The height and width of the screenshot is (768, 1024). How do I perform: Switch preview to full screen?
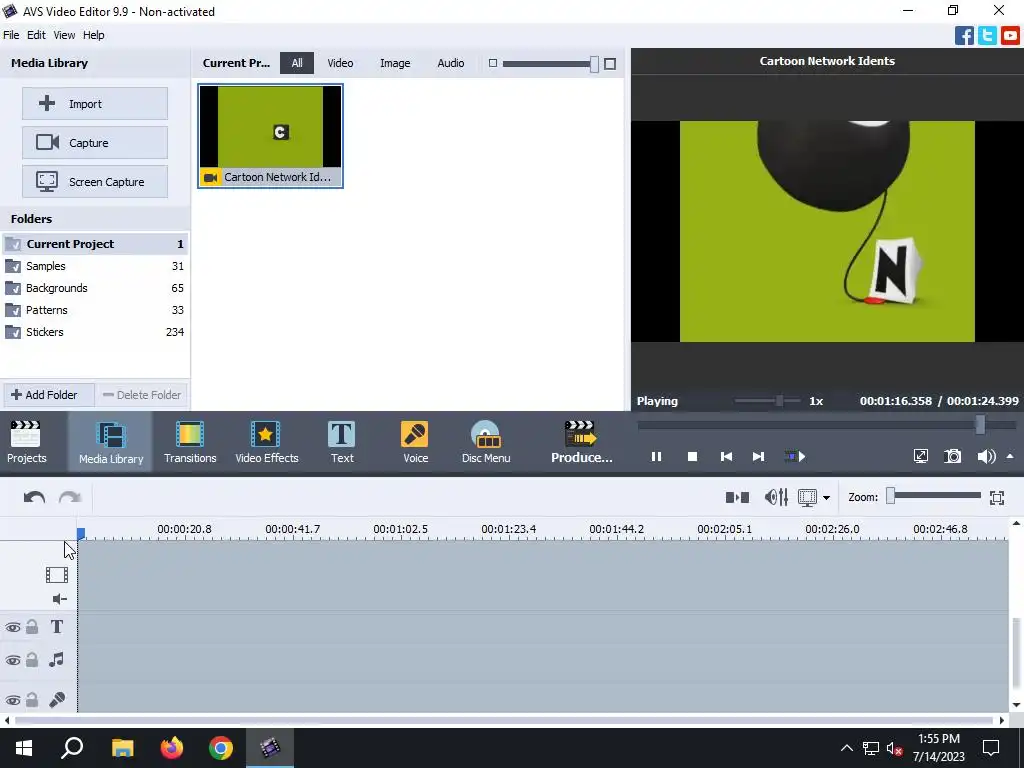[921, 456]
